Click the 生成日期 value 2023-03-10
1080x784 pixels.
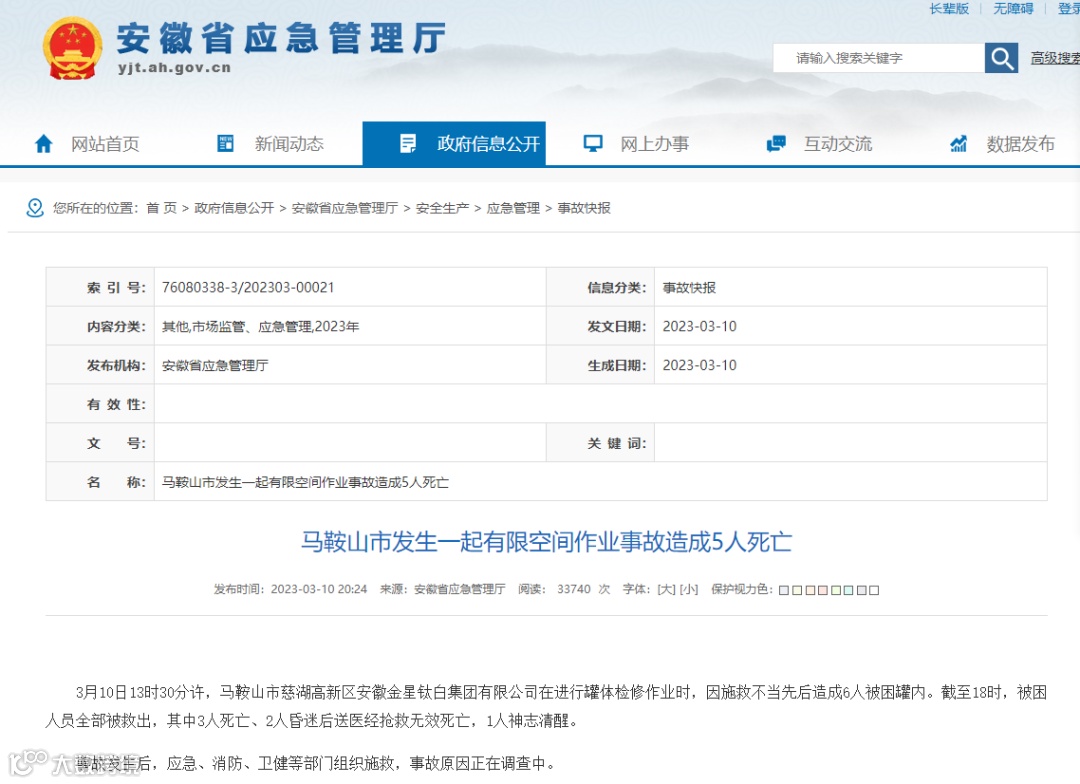[x=699, y=365]
